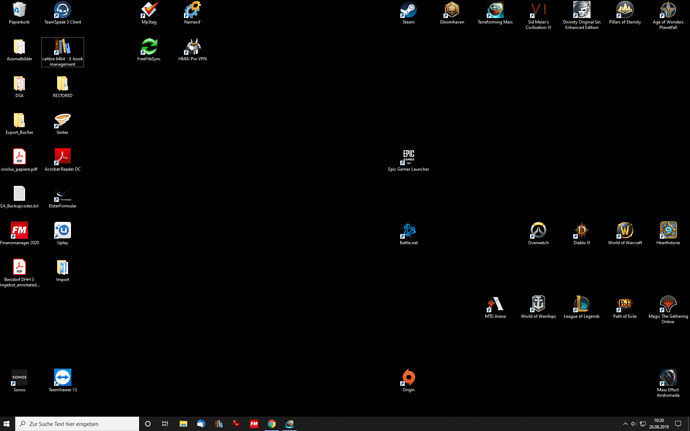Expand the hidden system tray icons chevron
The image size is (690, 431).
click(625, 424)
